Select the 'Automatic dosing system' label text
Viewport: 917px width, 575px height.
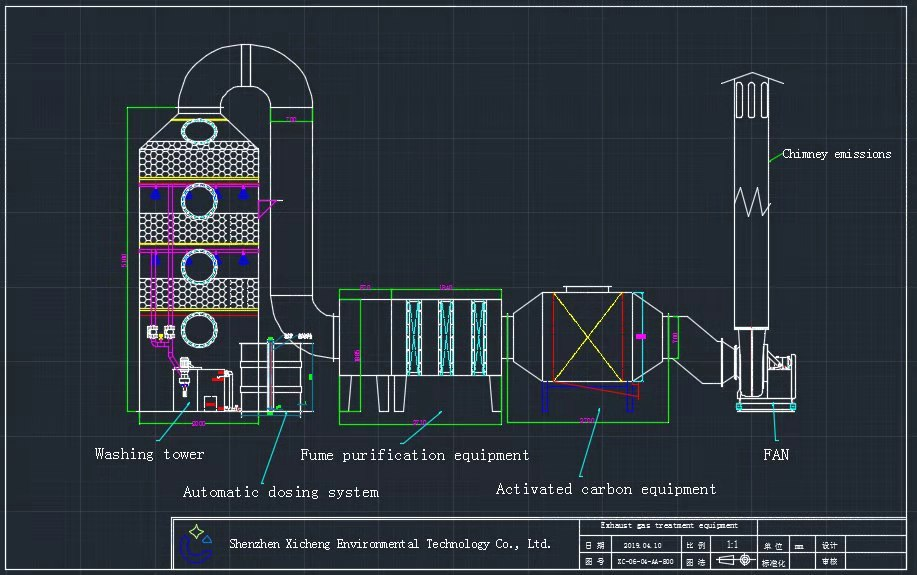coord(280,492)
